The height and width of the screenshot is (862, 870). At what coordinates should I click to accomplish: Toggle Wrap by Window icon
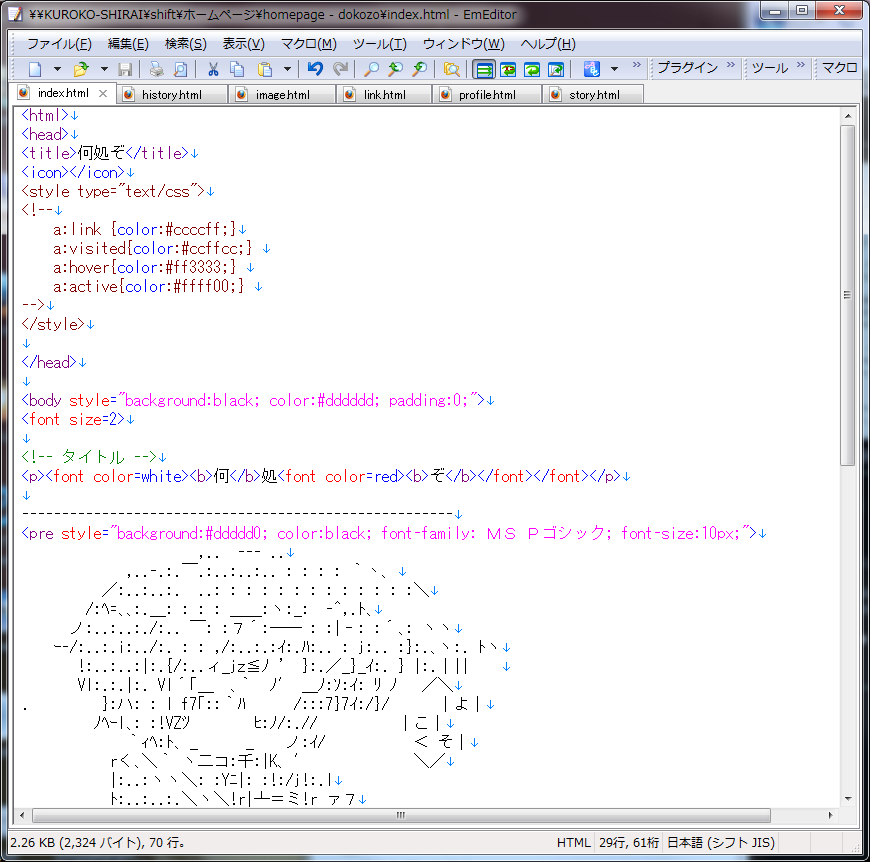(532, 69)
